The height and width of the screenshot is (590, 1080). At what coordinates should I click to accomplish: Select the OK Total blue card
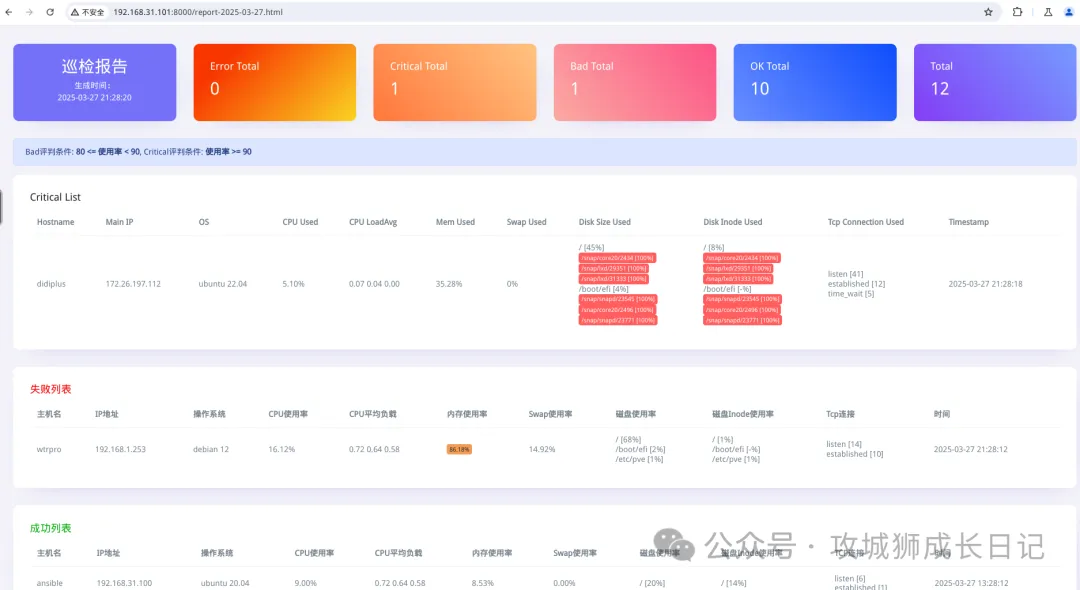coord(814,82)
